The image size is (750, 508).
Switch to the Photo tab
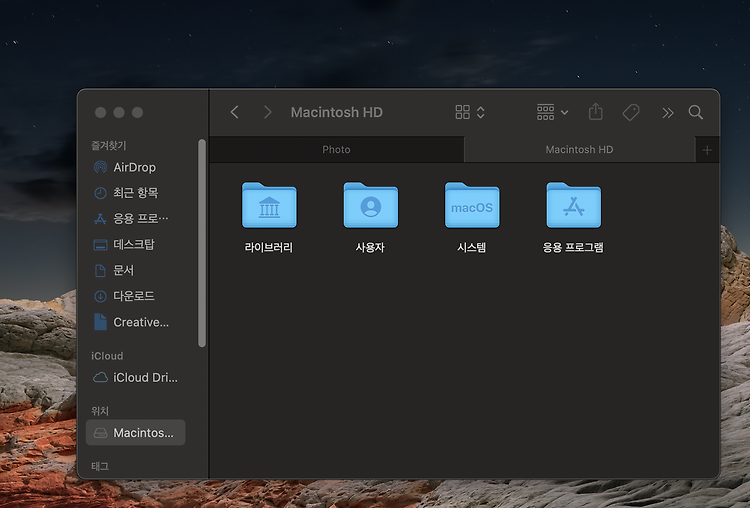[336, 150]
